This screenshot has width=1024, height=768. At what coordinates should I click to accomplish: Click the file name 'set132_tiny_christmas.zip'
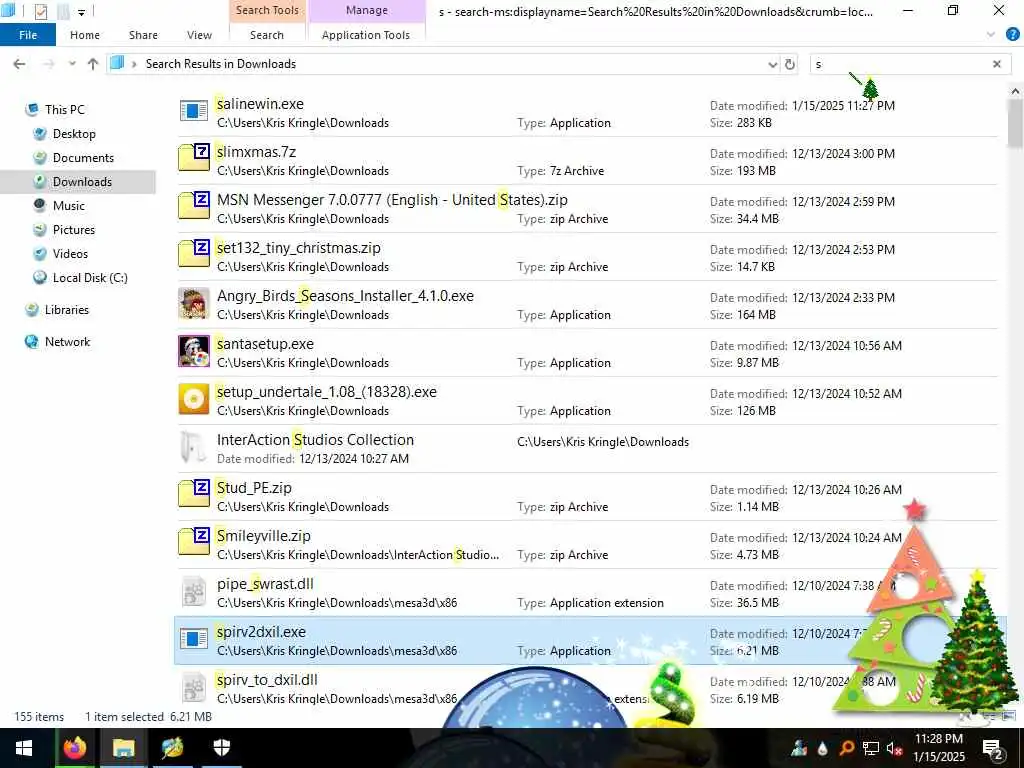[x=298, y=248]
